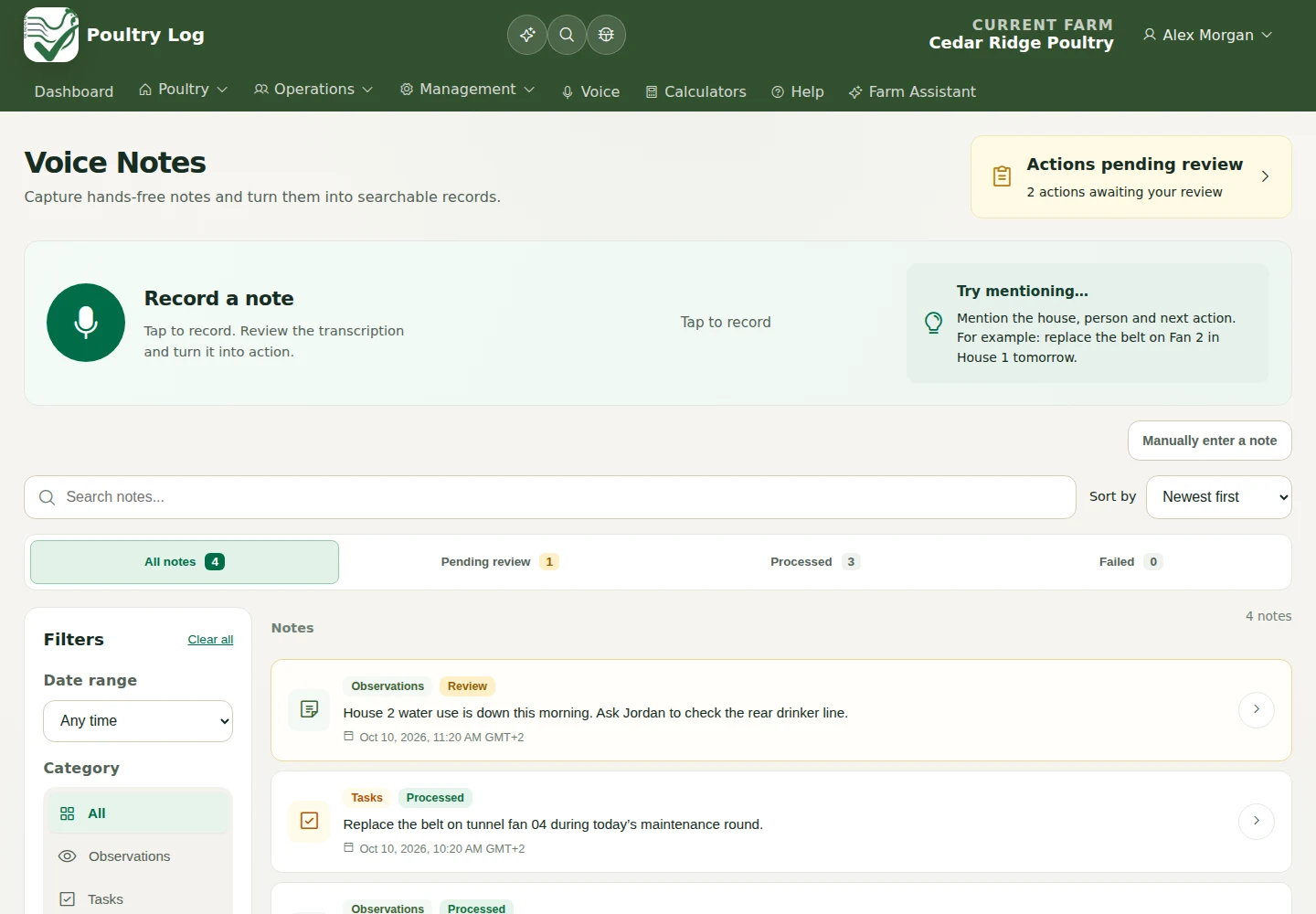1316x914 pixels.
Task: Filter notes by Tasks category
Action: coord(138,899)
